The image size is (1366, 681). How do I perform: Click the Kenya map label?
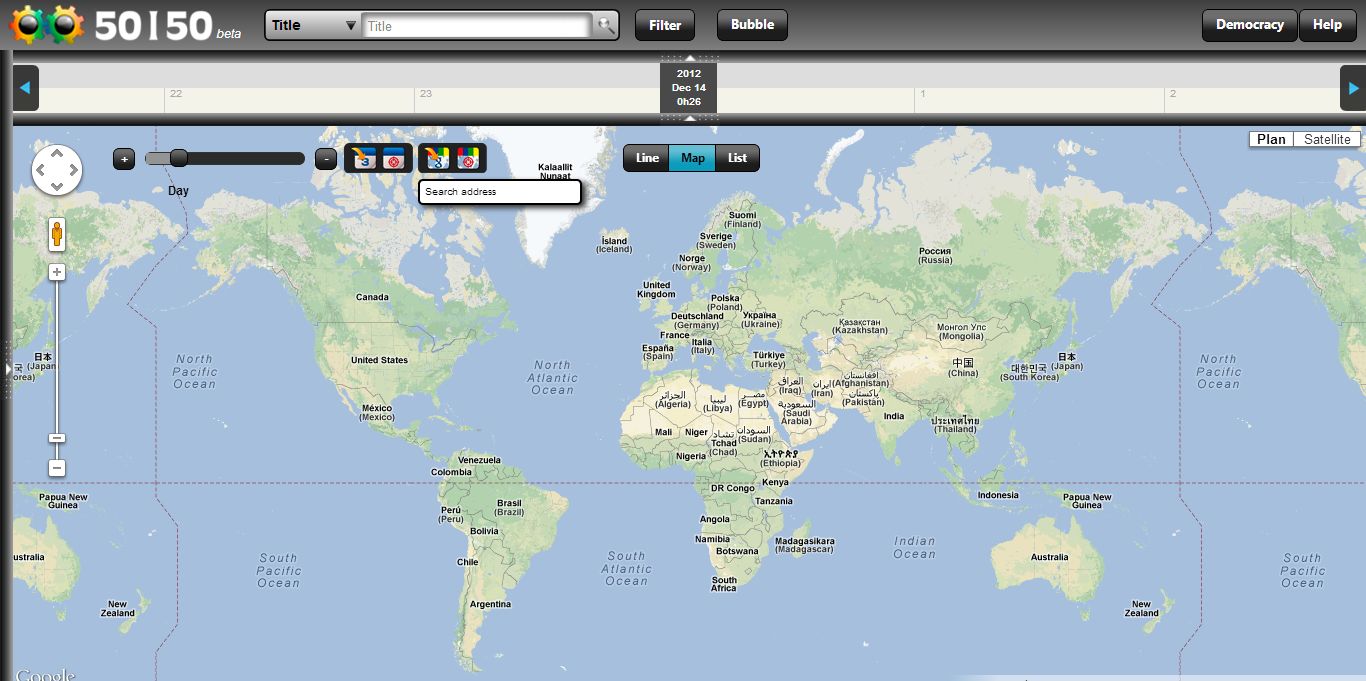click(775, 482)
